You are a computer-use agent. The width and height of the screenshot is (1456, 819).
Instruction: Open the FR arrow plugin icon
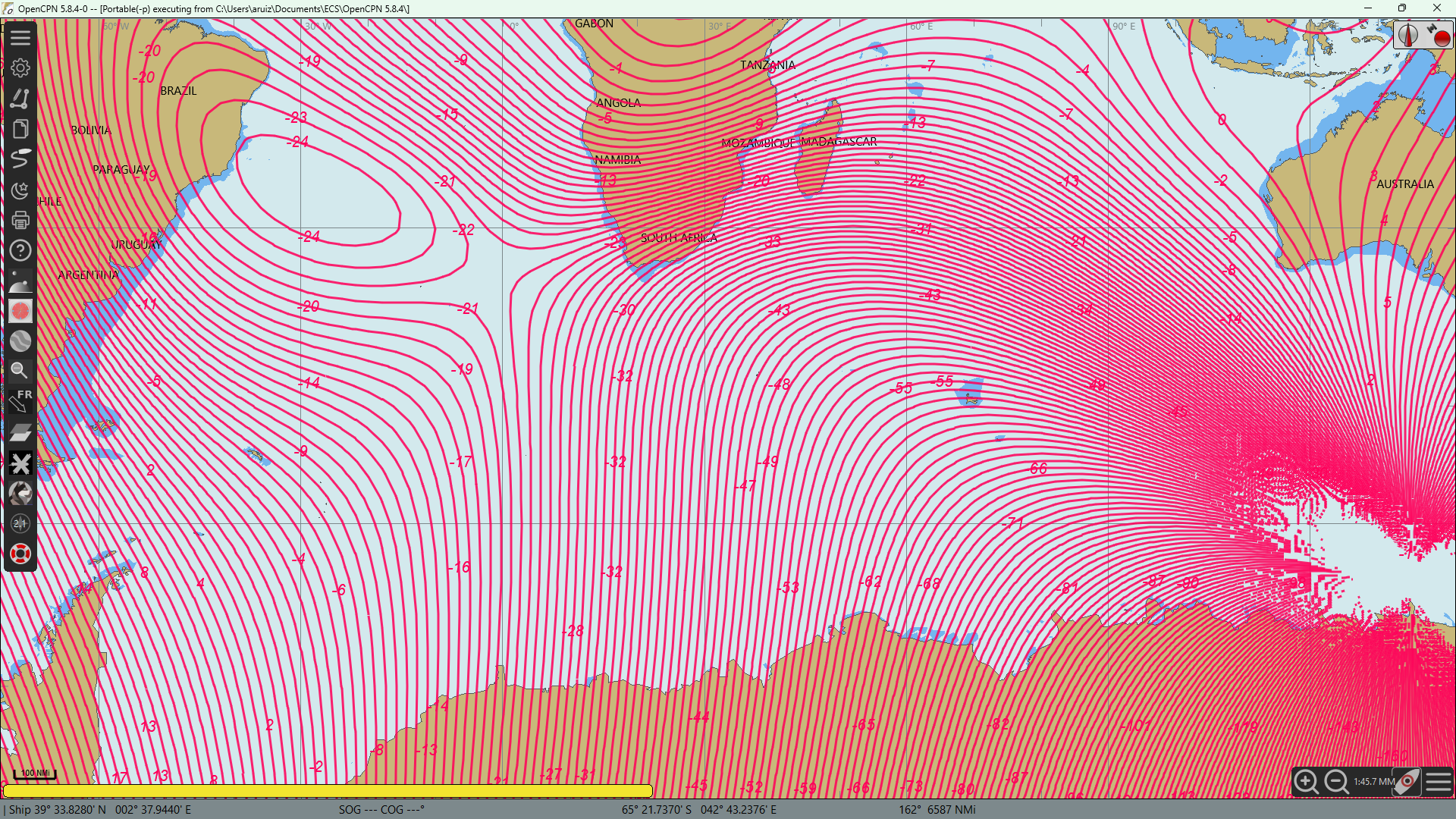(x=20, y=401)
